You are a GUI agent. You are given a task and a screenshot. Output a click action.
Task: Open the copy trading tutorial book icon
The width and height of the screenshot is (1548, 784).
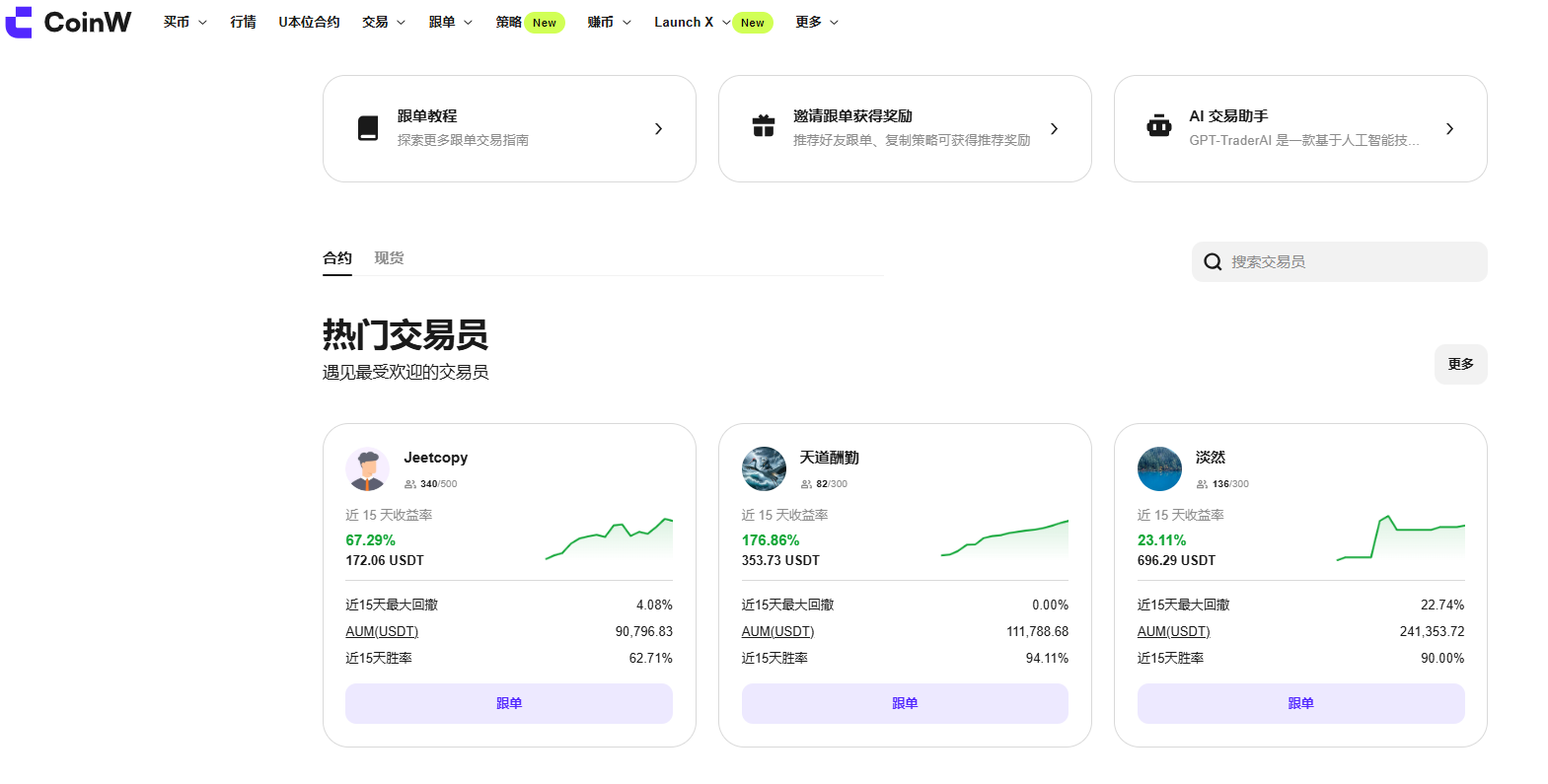368,128
